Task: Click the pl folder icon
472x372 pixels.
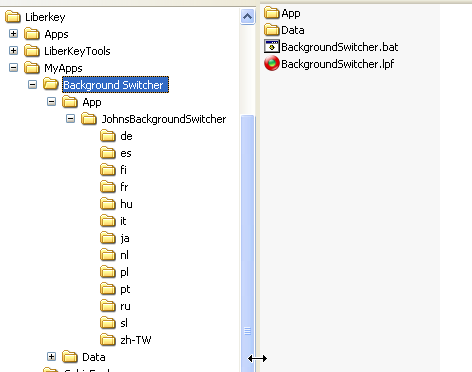Action: [x=108, y=272]
